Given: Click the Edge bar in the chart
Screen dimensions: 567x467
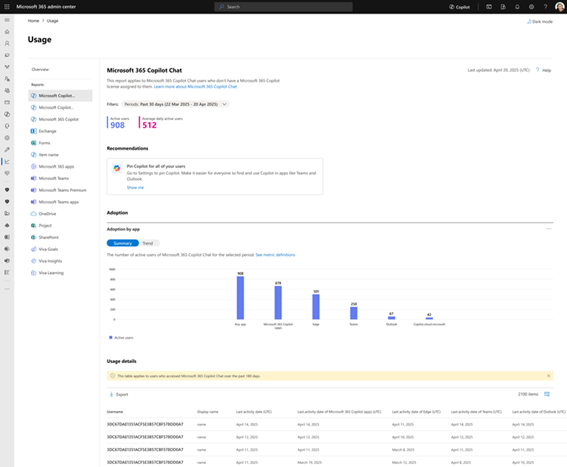Looking at the screenshot, I should pos(316,307).
